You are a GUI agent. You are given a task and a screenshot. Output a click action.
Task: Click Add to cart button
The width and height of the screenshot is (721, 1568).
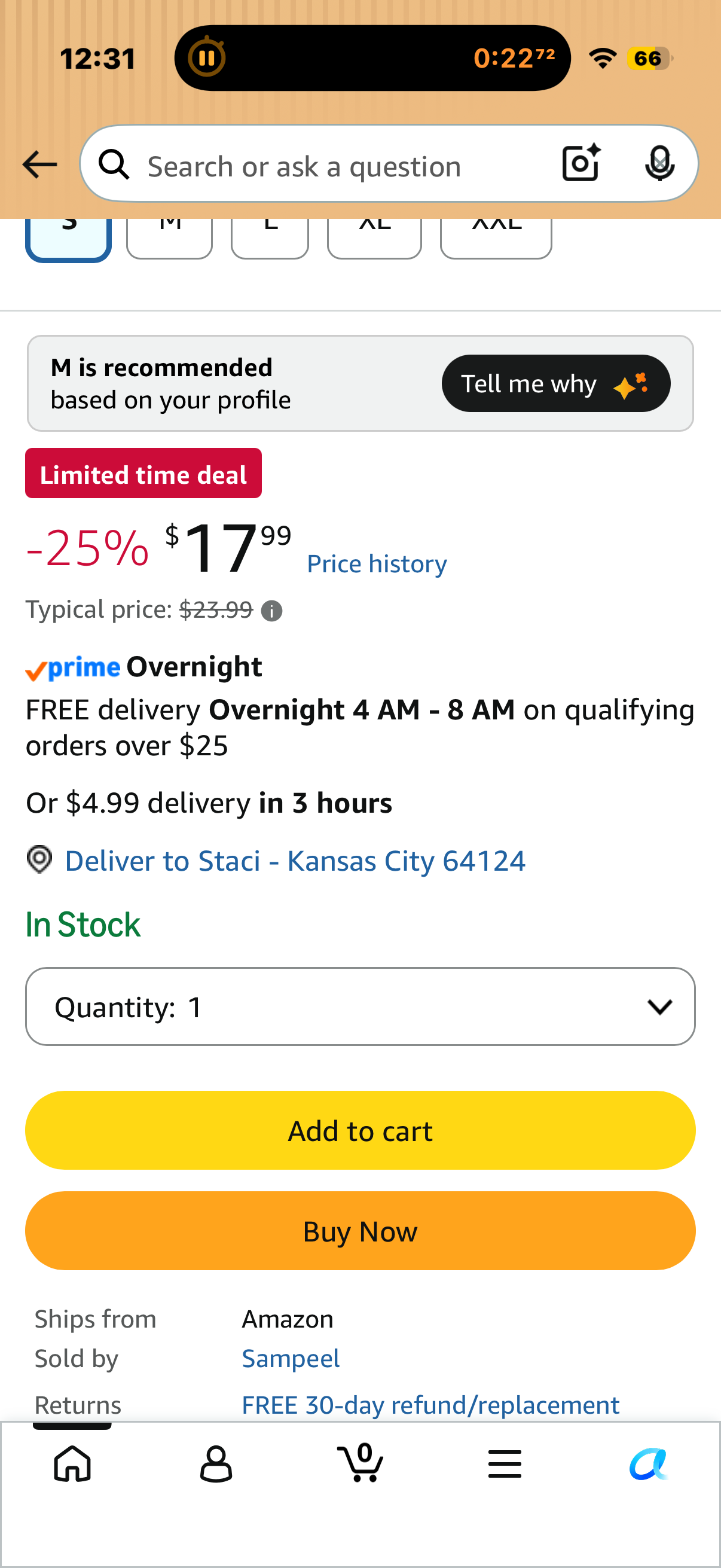(360, 1130)
